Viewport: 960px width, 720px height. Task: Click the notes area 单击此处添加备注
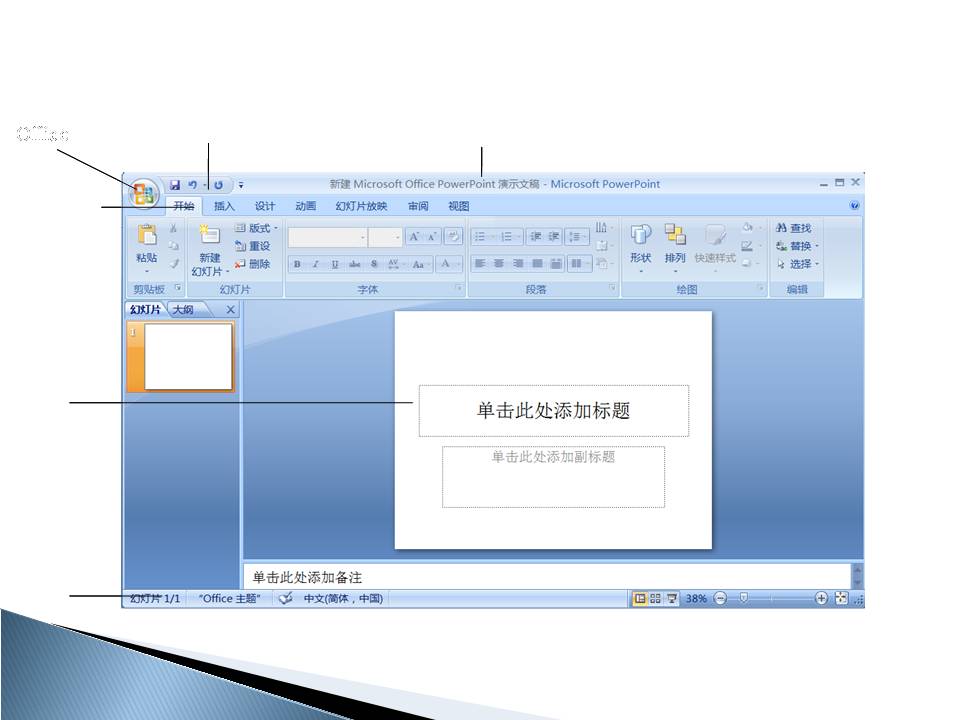pyautogui.click(x=547, y=577)
